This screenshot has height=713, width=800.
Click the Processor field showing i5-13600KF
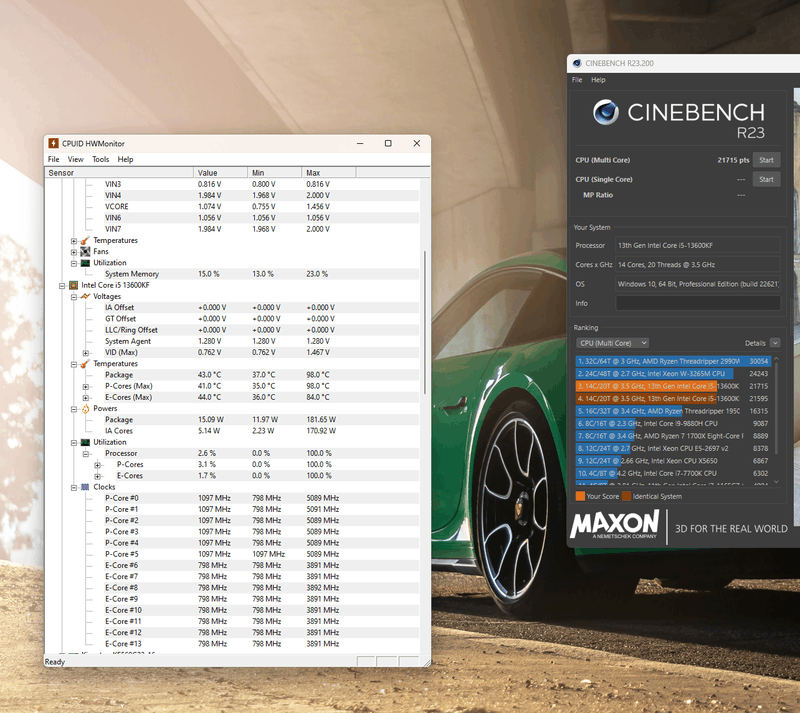tap(697, 245)
